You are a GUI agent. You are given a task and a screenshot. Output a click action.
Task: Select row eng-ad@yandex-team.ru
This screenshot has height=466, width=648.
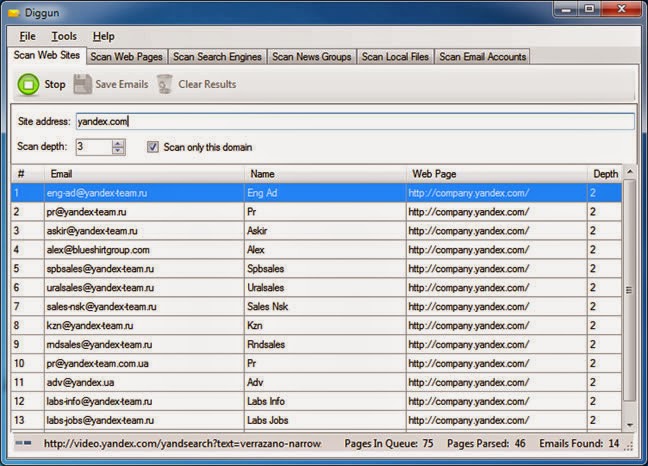coord(317,193)
